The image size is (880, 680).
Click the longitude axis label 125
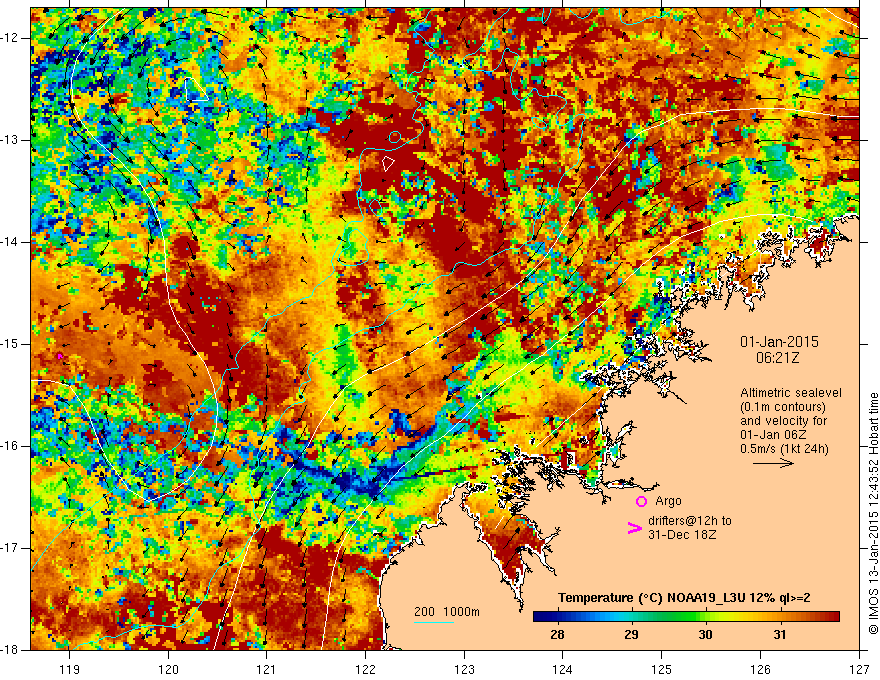(x=662, y=669)
